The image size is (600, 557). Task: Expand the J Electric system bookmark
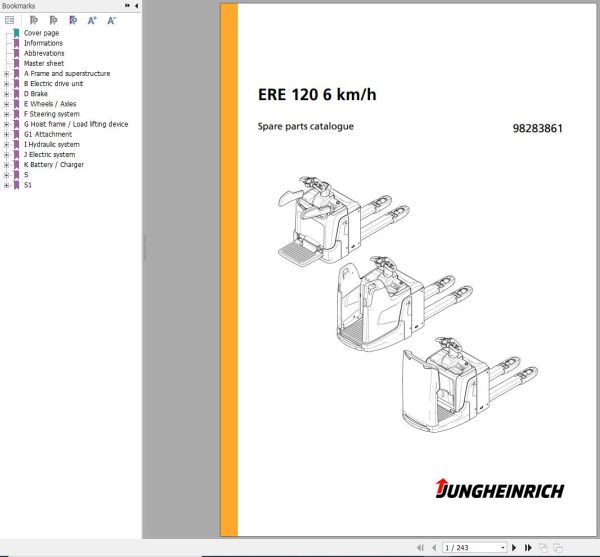(6, 155)
